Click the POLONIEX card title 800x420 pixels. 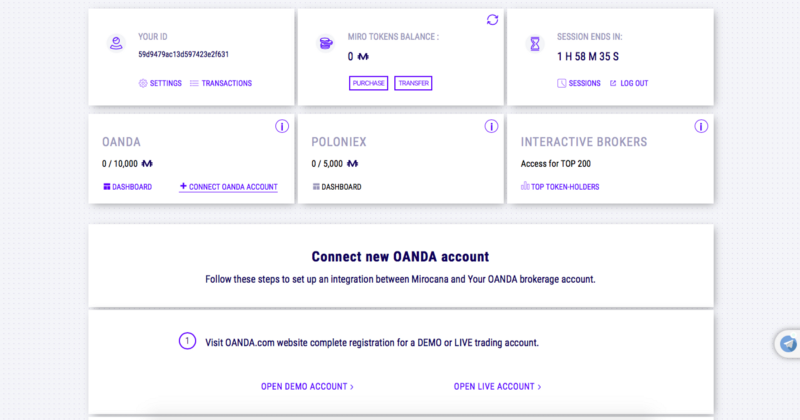339,142
